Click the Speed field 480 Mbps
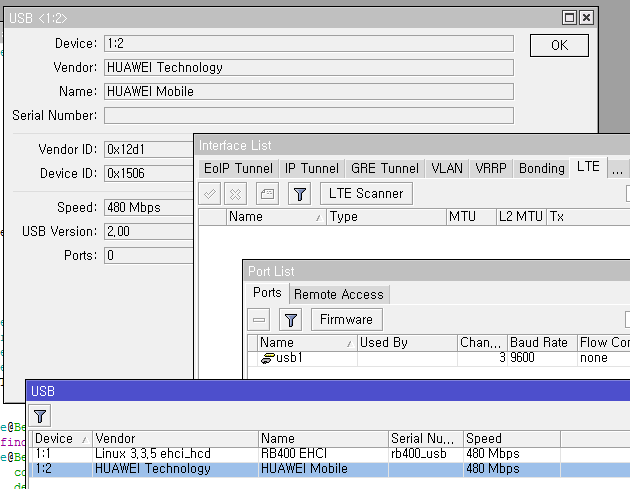The image size is (630, 489). click(149, 207)
